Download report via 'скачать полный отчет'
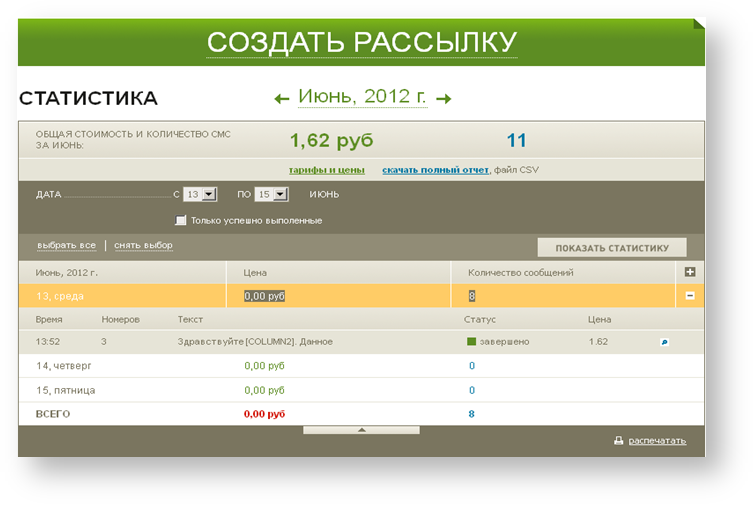Image resolution: width=754 pixels, height=505 pixels. [435, 170]
